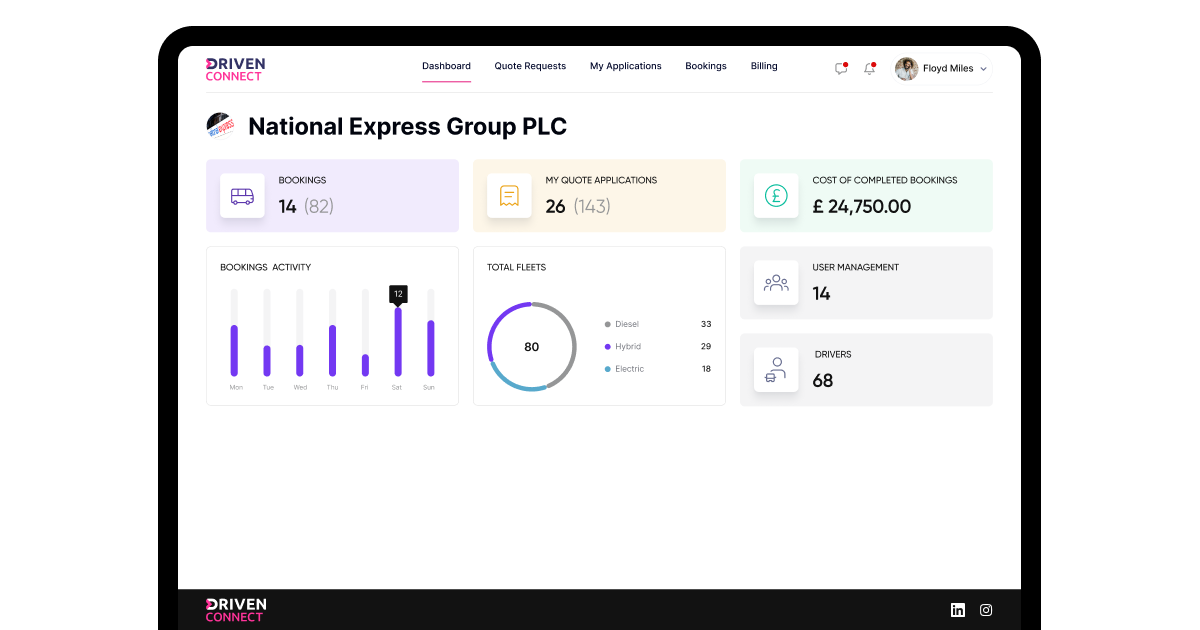This screenshot has height=630, width=1200.
Task: Click the Driven Connect header logo
Action: coord(235,69)
